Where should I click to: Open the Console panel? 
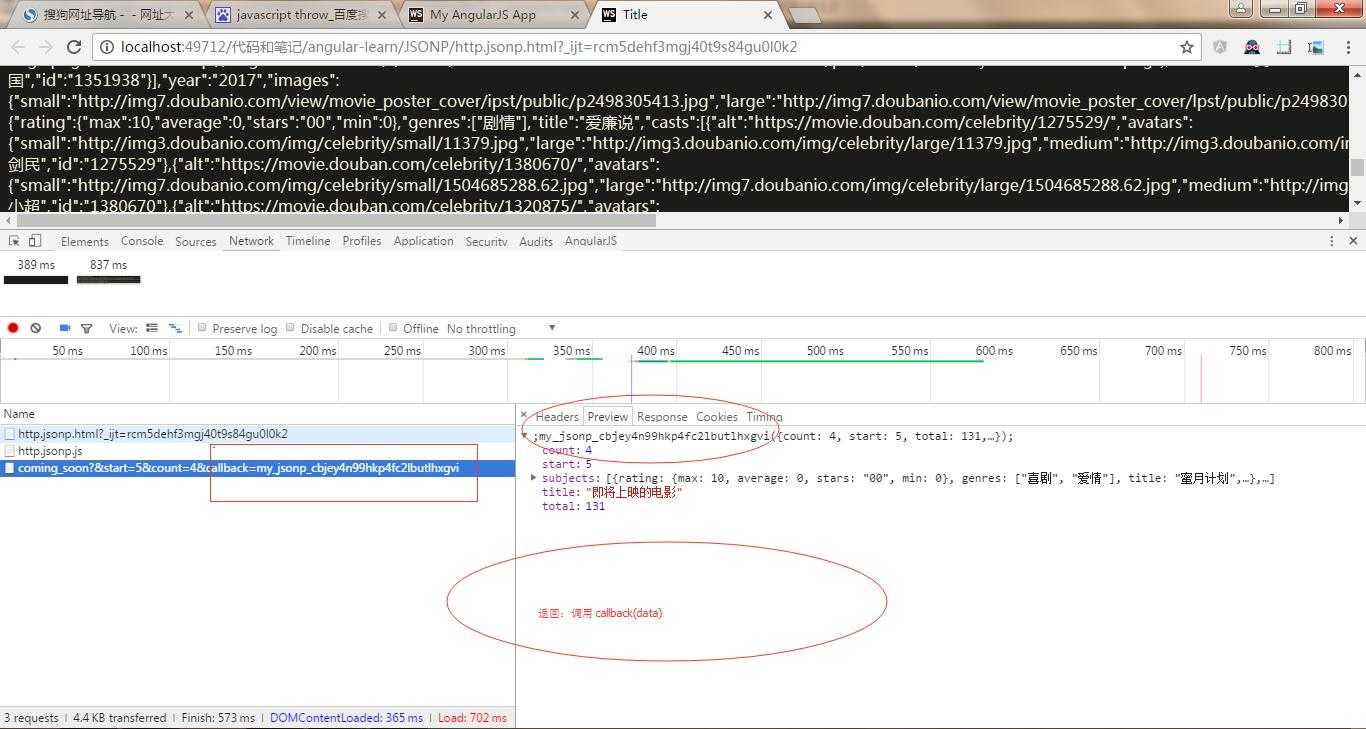tap(142, 241)
